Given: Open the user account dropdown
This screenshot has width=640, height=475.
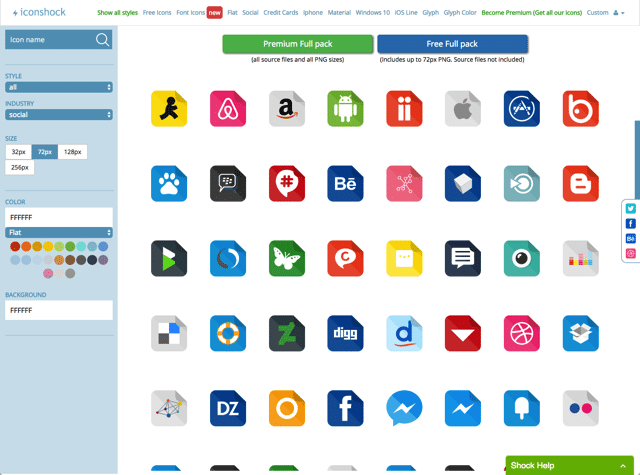Looking at the screenshot, I should tap(619, 13).
